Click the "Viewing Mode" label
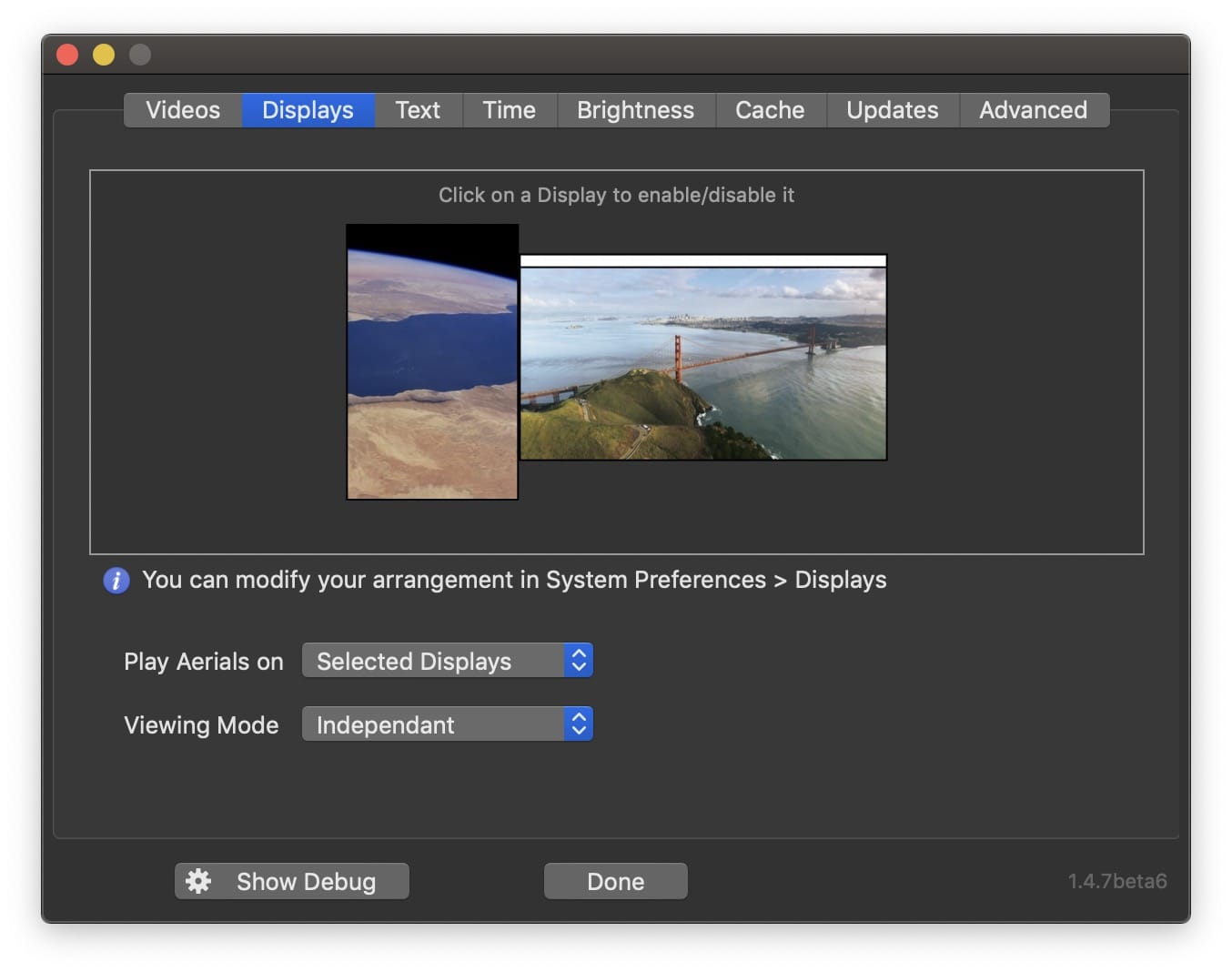Viewport: 1232px width, 972px height. click(x=201, y=725)
